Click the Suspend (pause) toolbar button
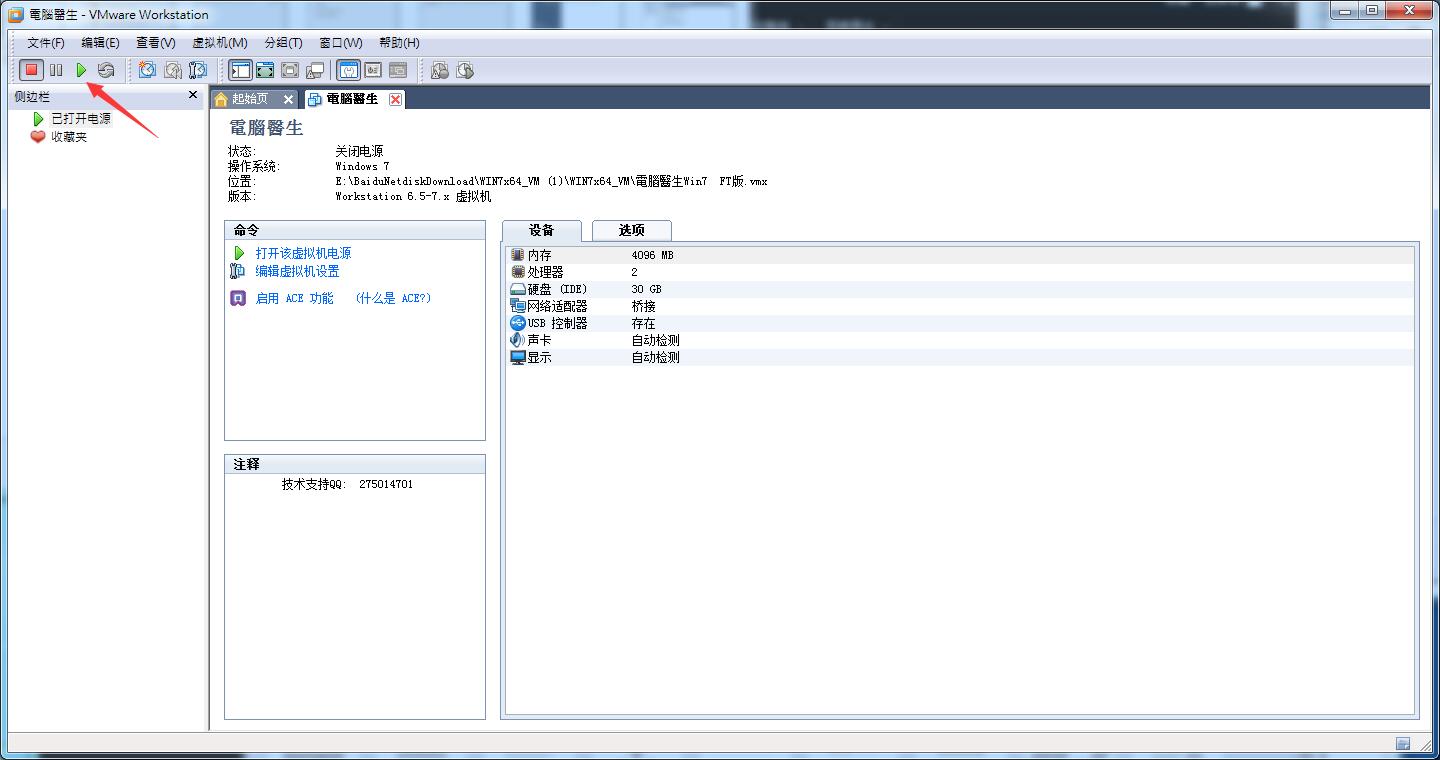The height and width of the screenshot is (760, 1440). coord(56,70)
